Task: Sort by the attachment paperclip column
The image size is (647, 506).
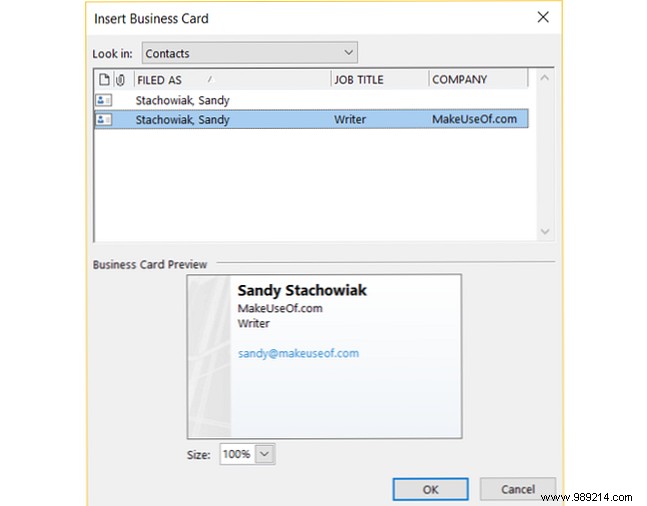Action: click(x=120, y=79)
